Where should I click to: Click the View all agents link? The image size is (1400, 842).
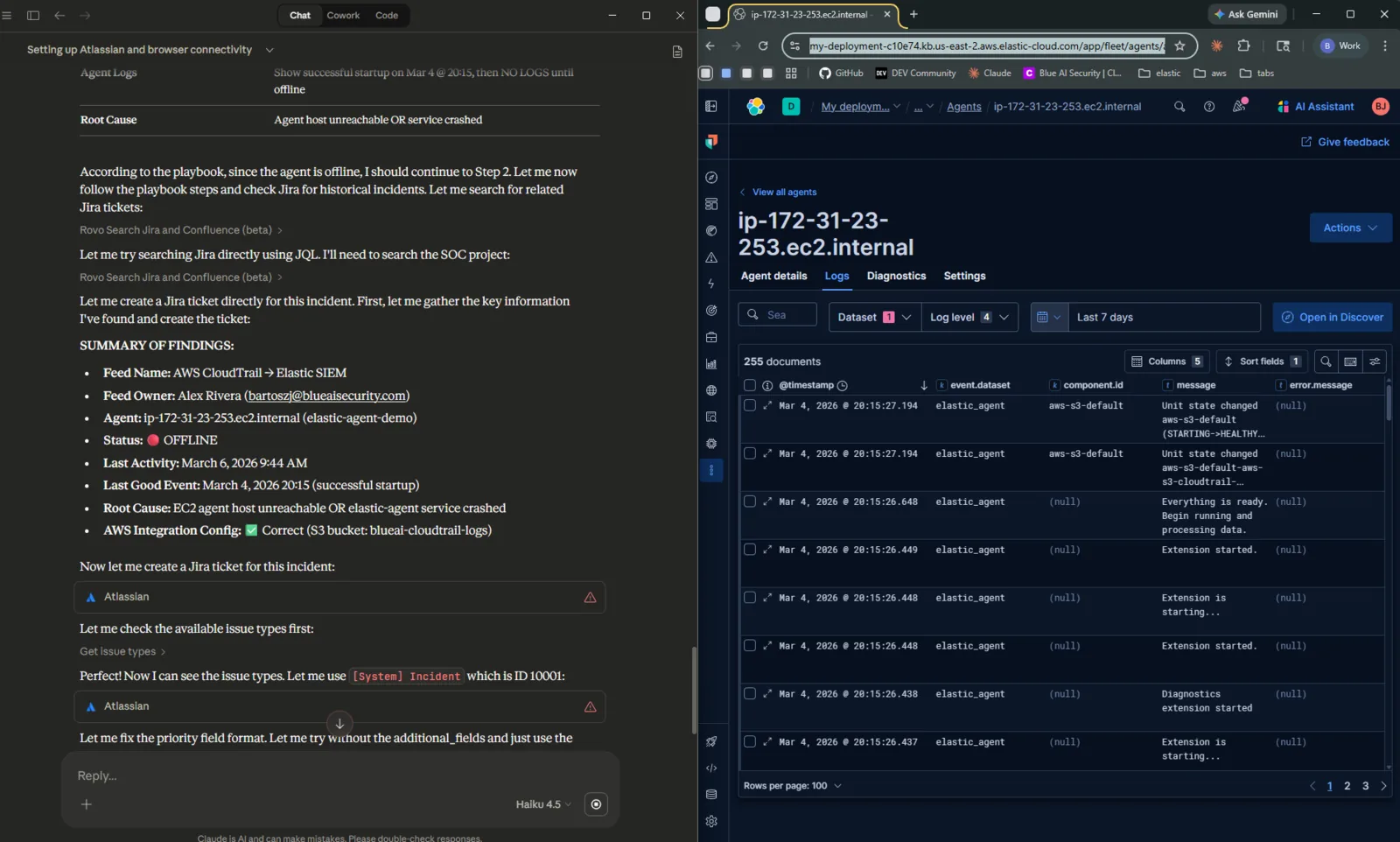(779, 192)
